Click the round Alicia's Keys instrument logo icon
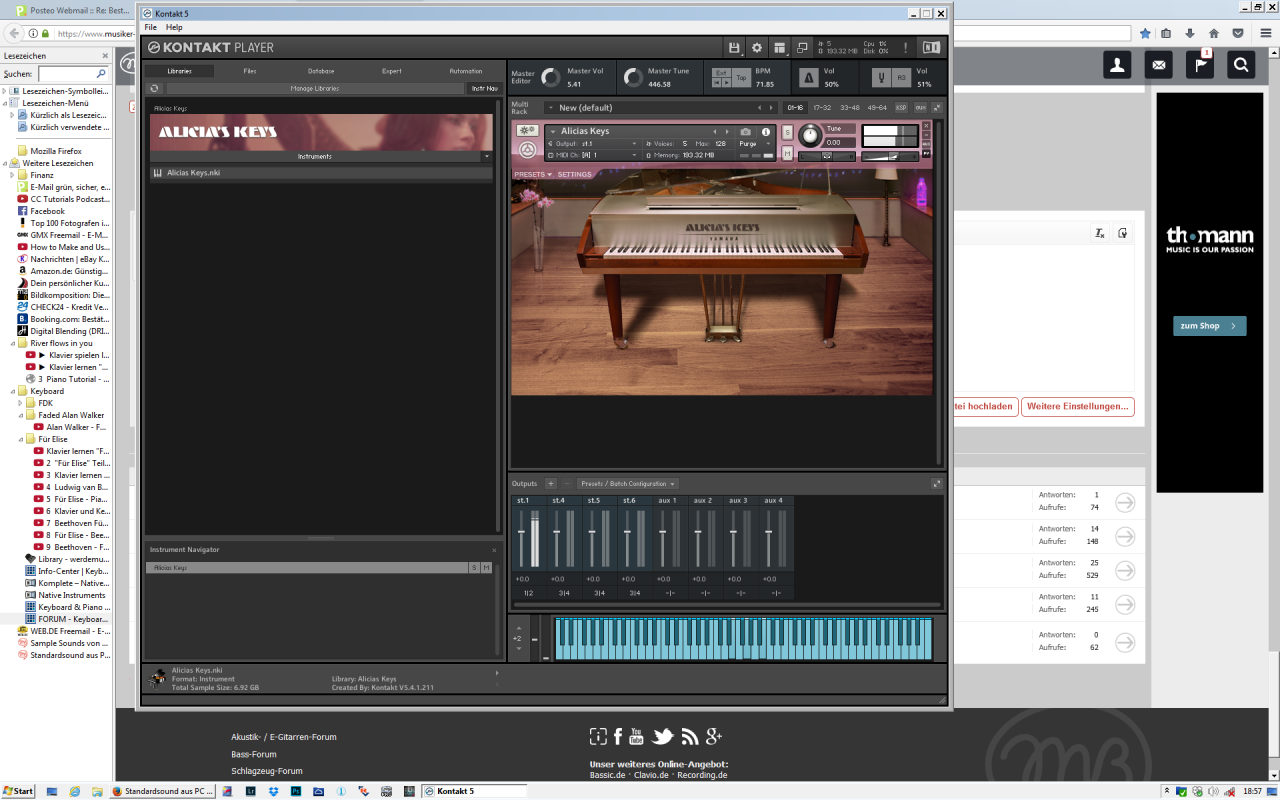 (527, 150)
